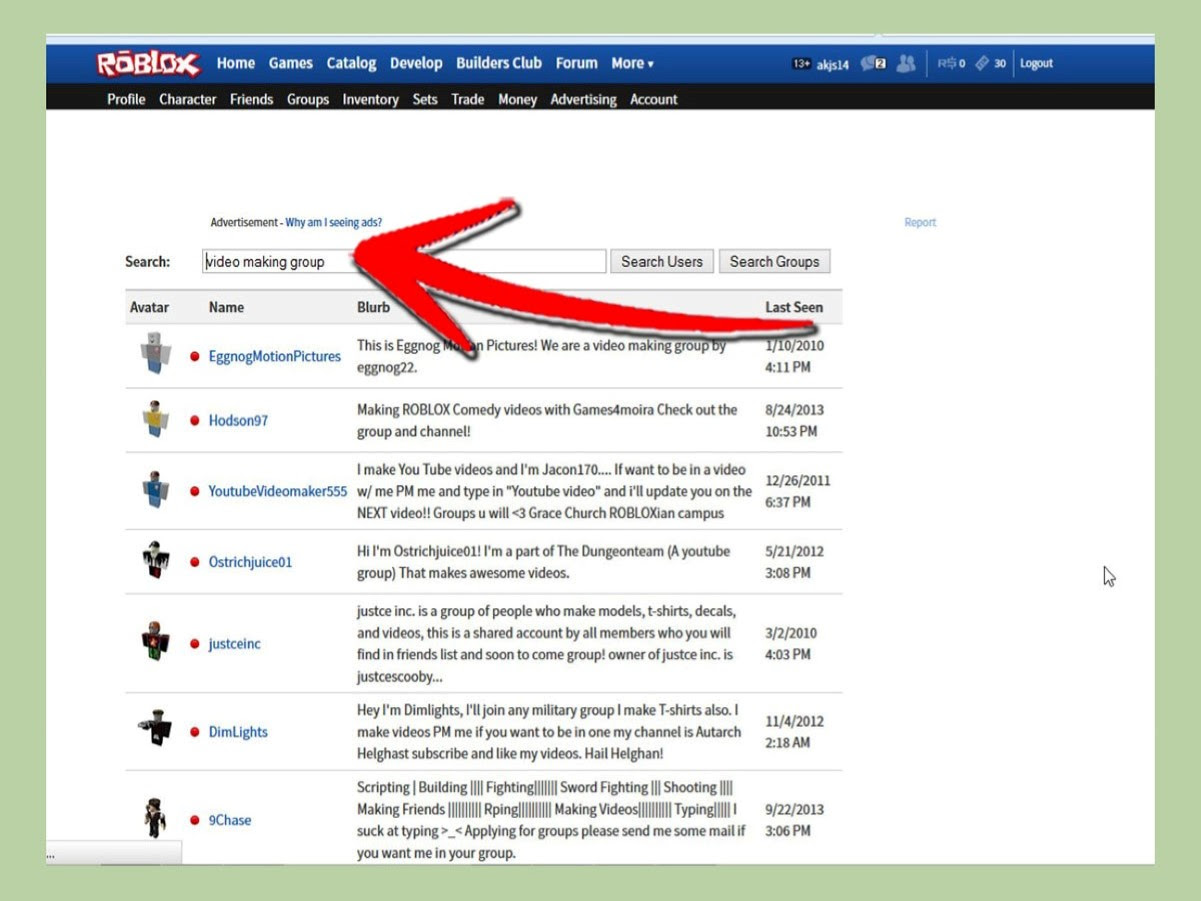Focus the search text field
The width and height of the screenshot is (1201, 901).
[404, 262]
